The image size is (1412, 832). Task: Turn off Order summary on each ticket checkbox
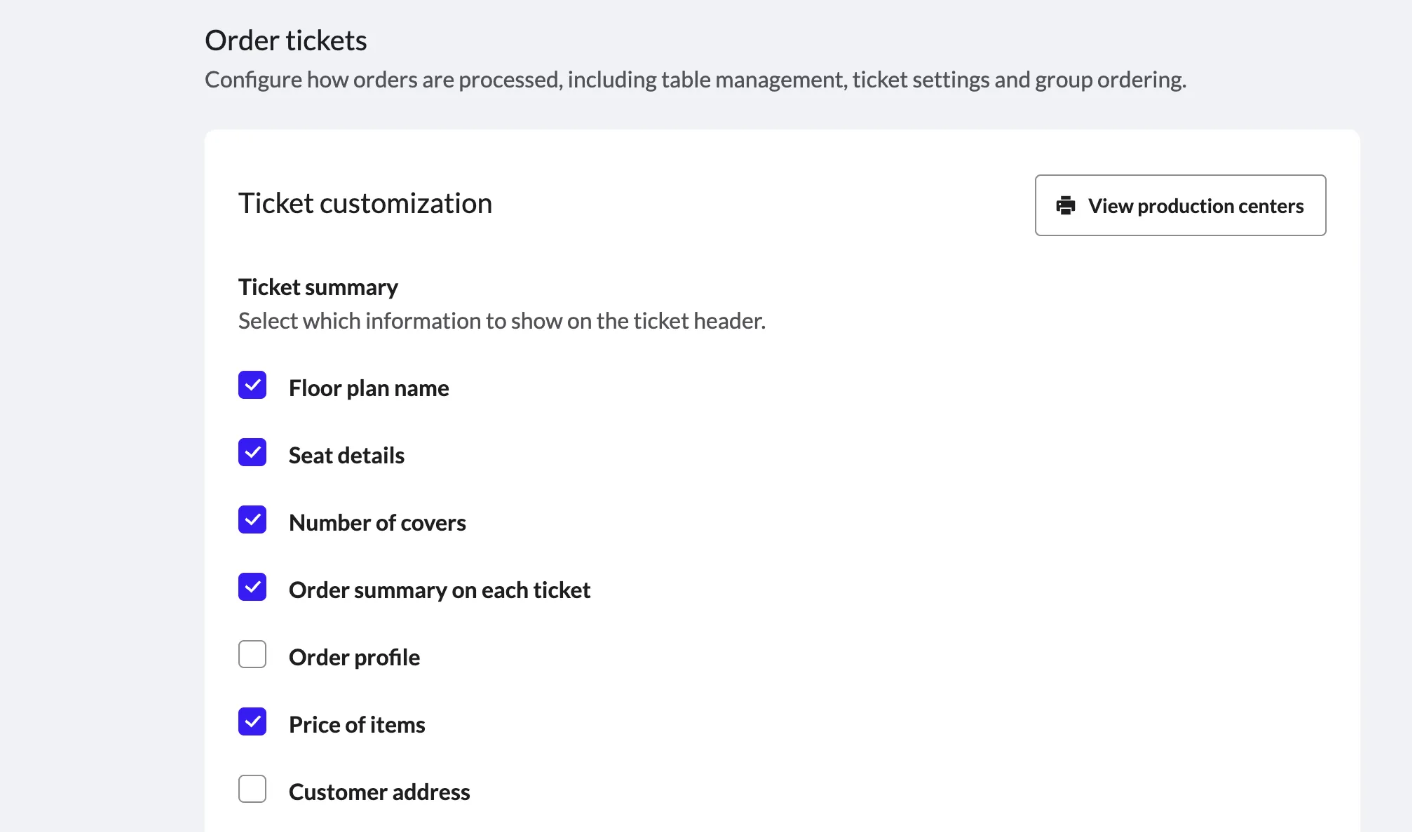(252, 587)
